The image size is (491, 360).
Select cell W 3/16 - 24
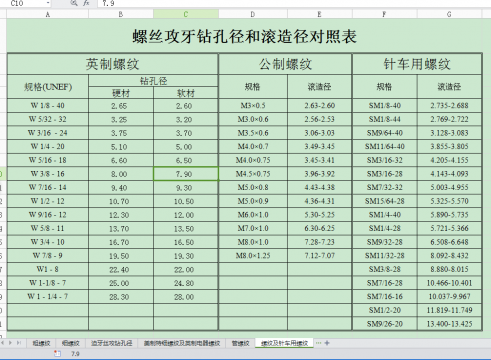pyautogui.click(x=48, y=133)
